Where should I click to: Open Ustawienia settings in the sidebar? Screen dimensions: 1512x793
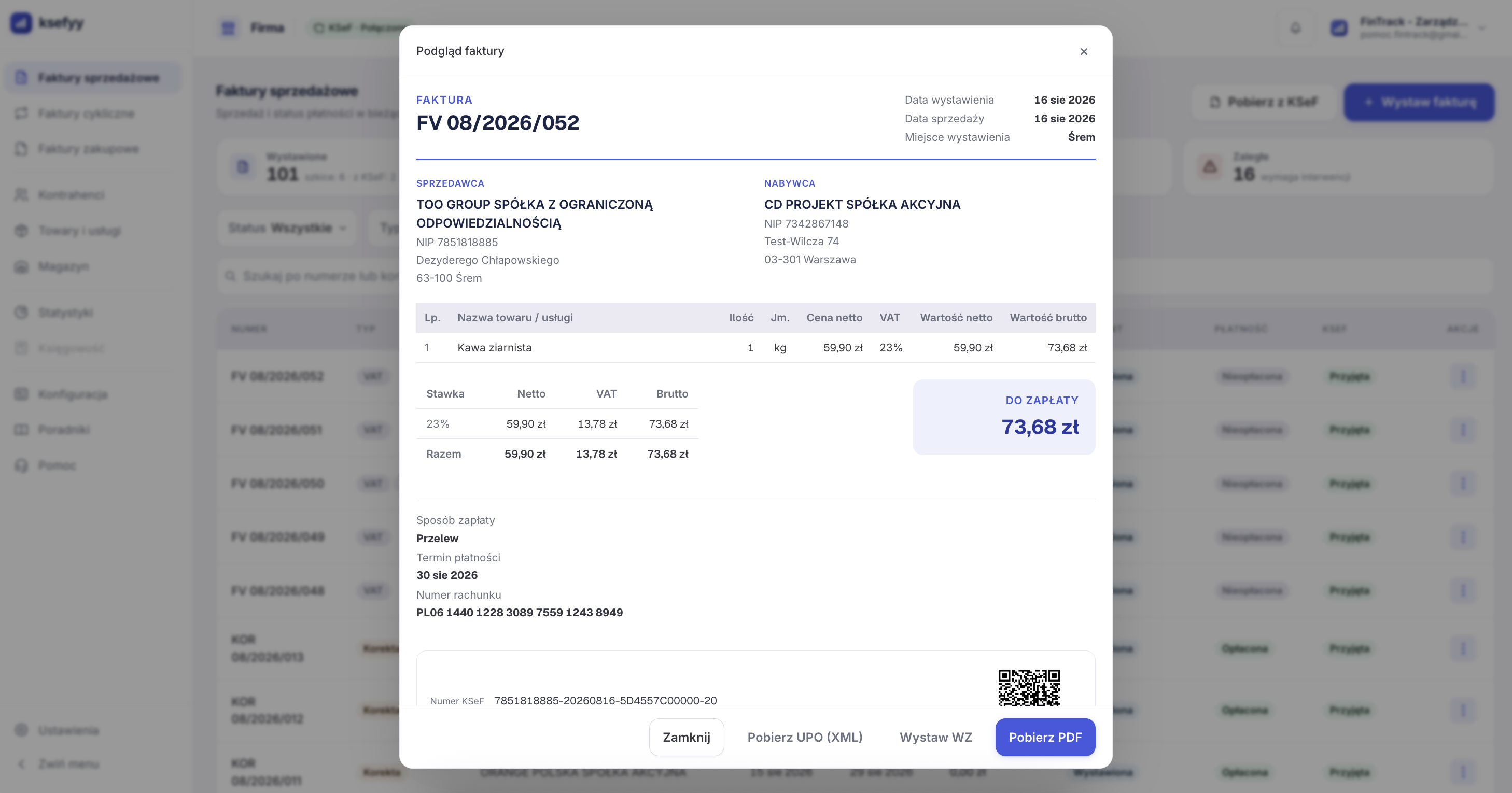[93, 730]
